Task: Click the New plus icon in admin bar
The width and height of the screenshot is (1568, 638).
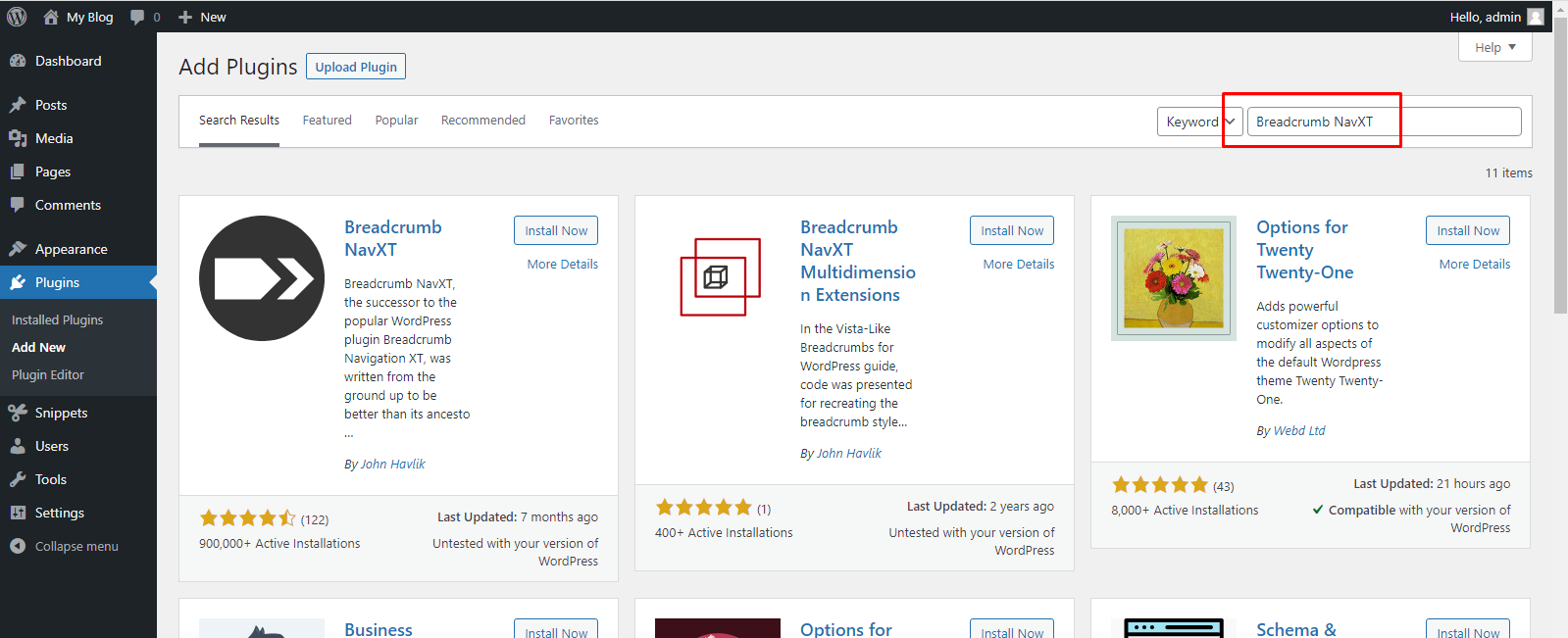Action: (185, 18)
